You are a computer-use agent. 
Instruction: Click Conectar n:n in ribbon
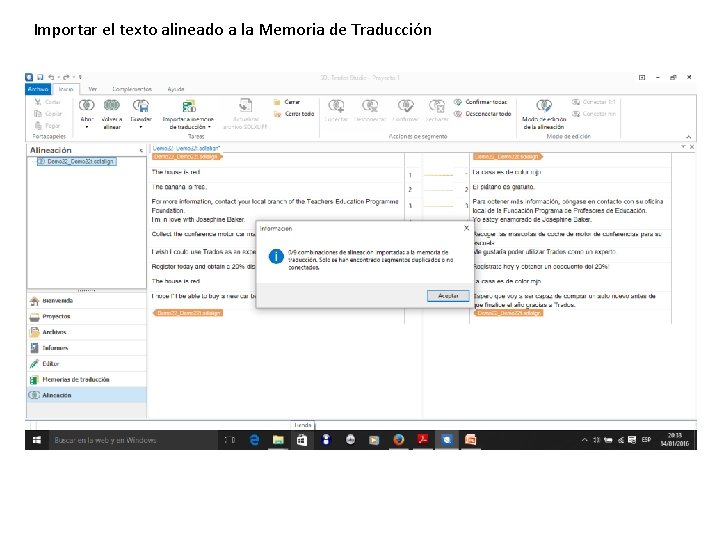[x=594, y=114]
